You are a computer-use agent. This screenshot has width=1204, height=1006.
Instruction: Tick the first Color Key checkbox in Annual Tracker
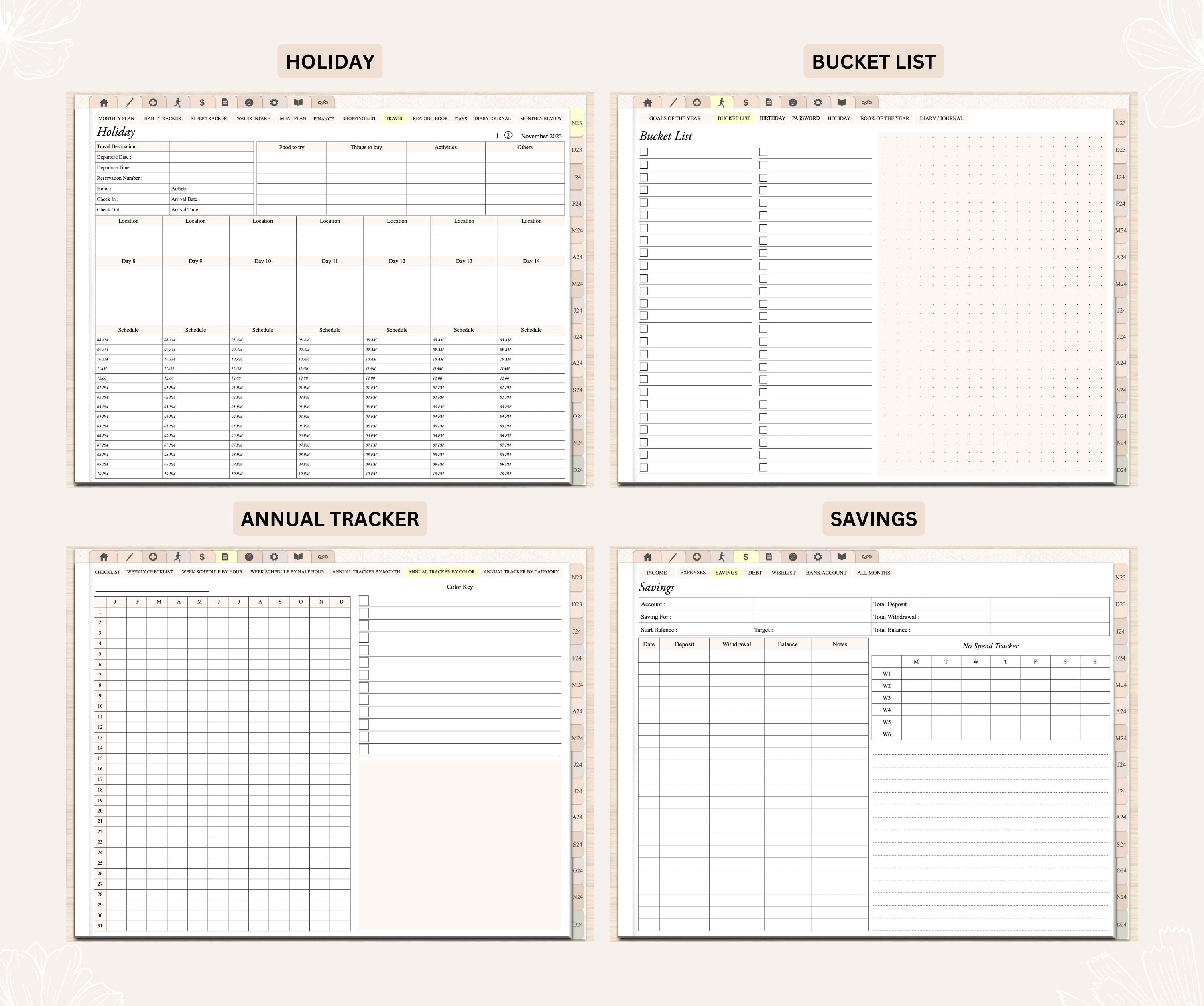coord(364,600)
